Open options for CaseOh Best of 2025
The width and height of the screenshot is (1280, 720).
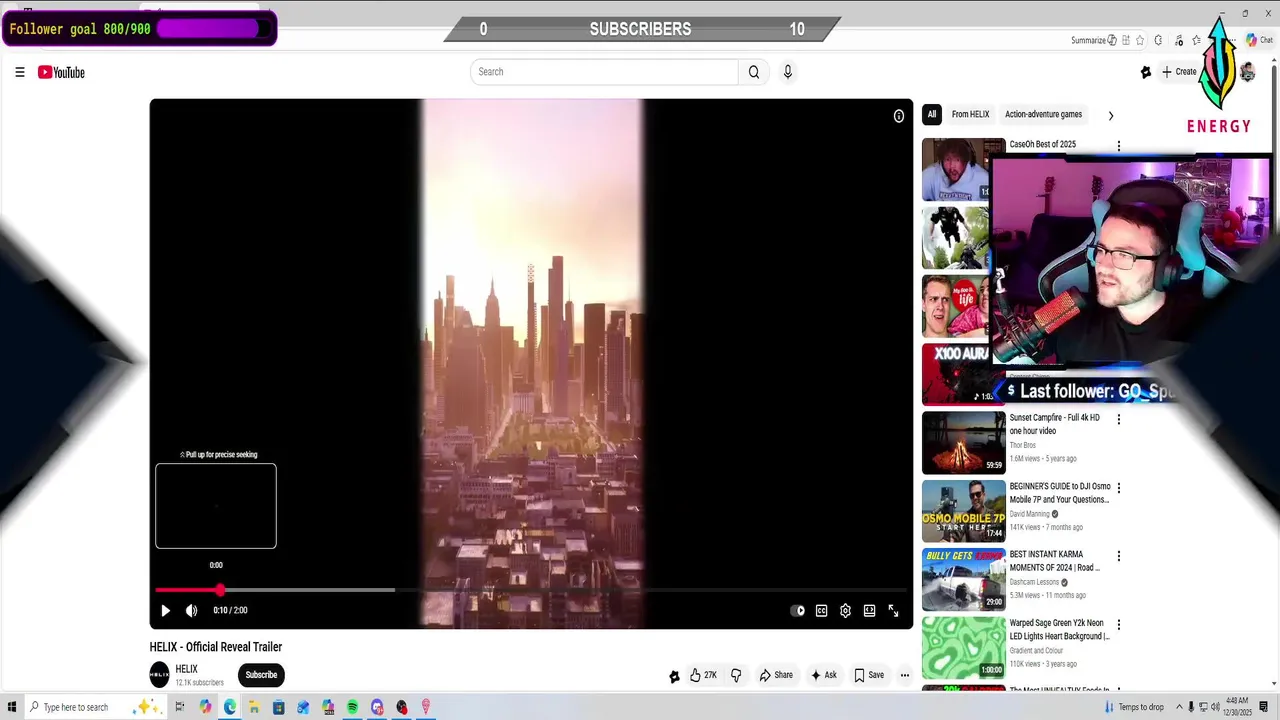coord(1119,146)
